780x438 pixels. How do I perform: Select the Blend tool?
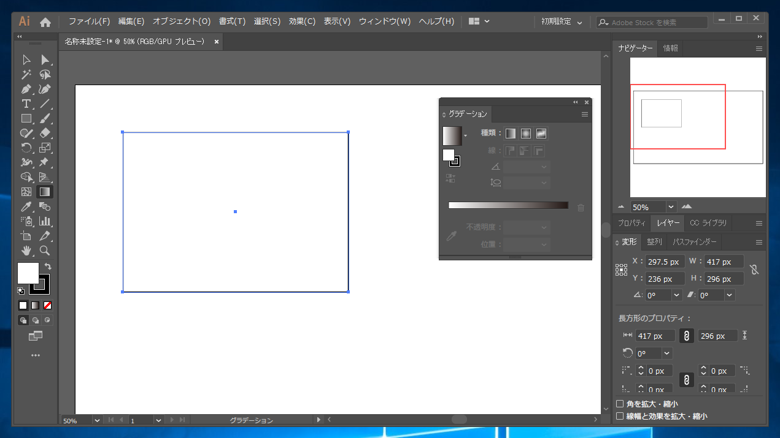[45, 207]
